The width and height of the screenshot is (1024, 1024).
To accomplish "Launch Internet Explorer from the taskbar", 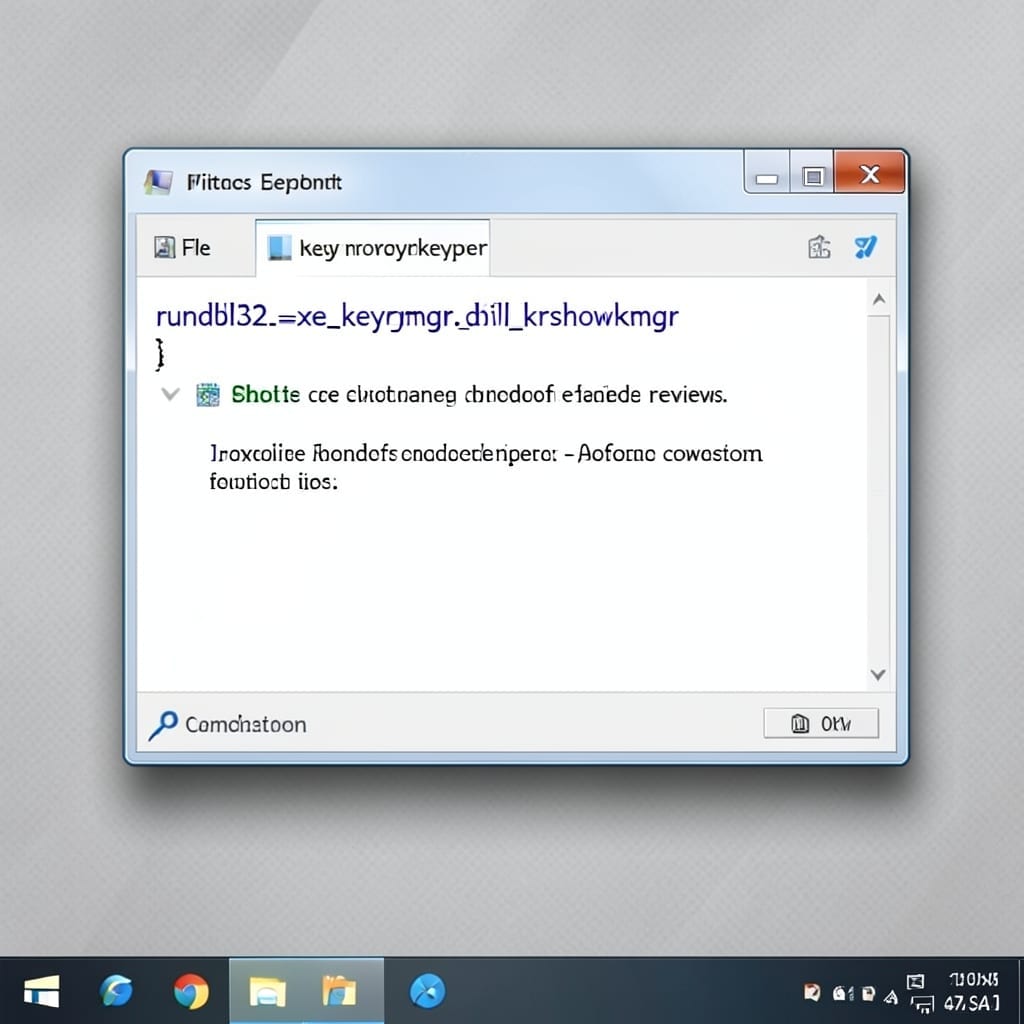I will point(116,991).
